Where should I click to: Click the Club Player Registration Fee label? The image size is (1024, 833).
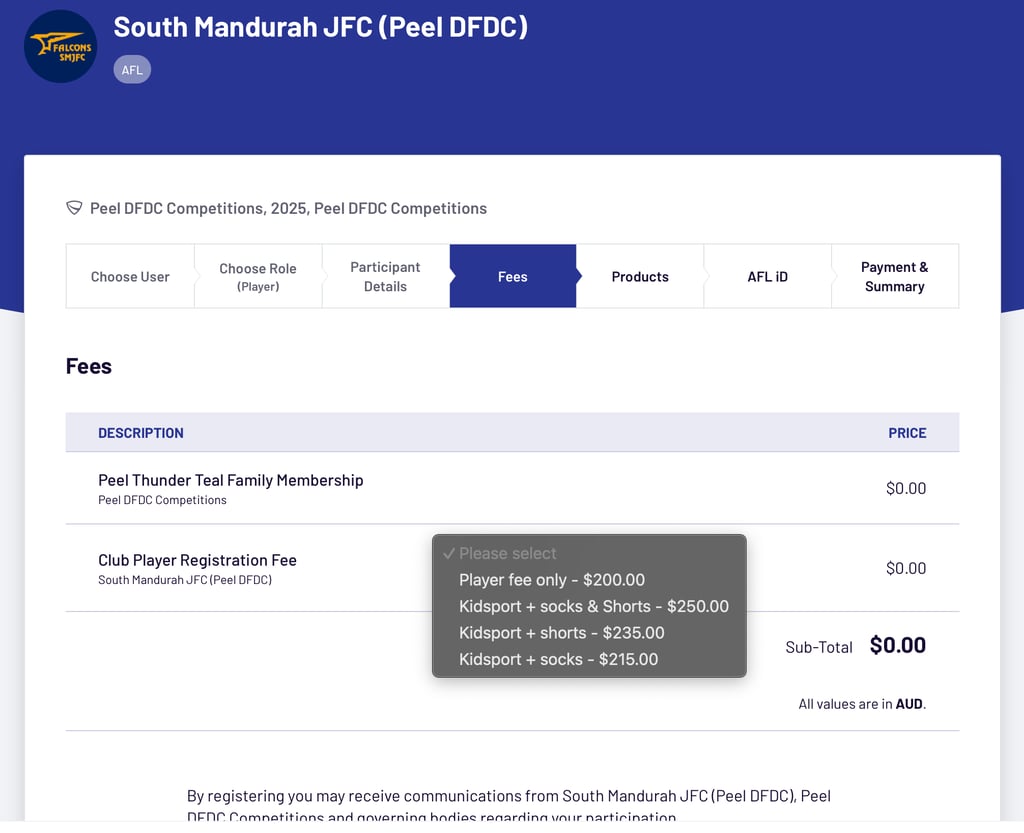point(197,561)
